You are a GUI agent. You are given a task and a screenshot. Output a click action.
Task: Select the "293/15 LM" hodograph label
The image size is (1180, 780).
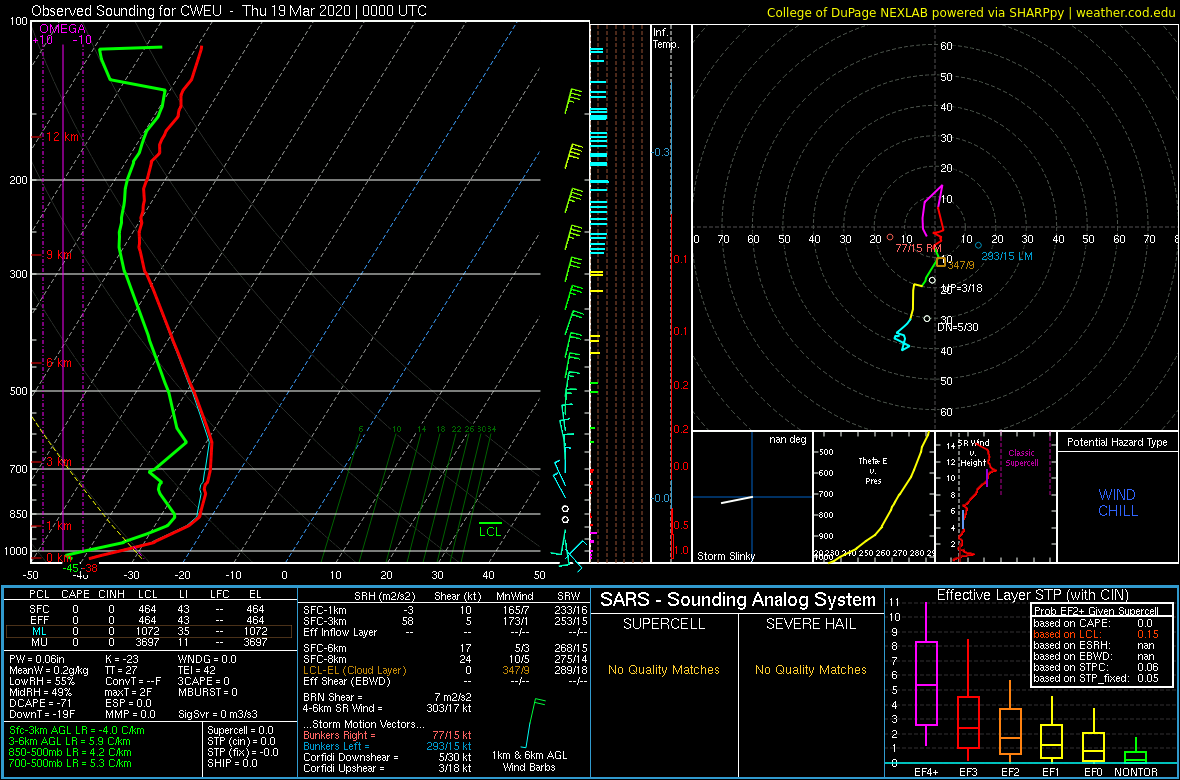[1007, 256]
